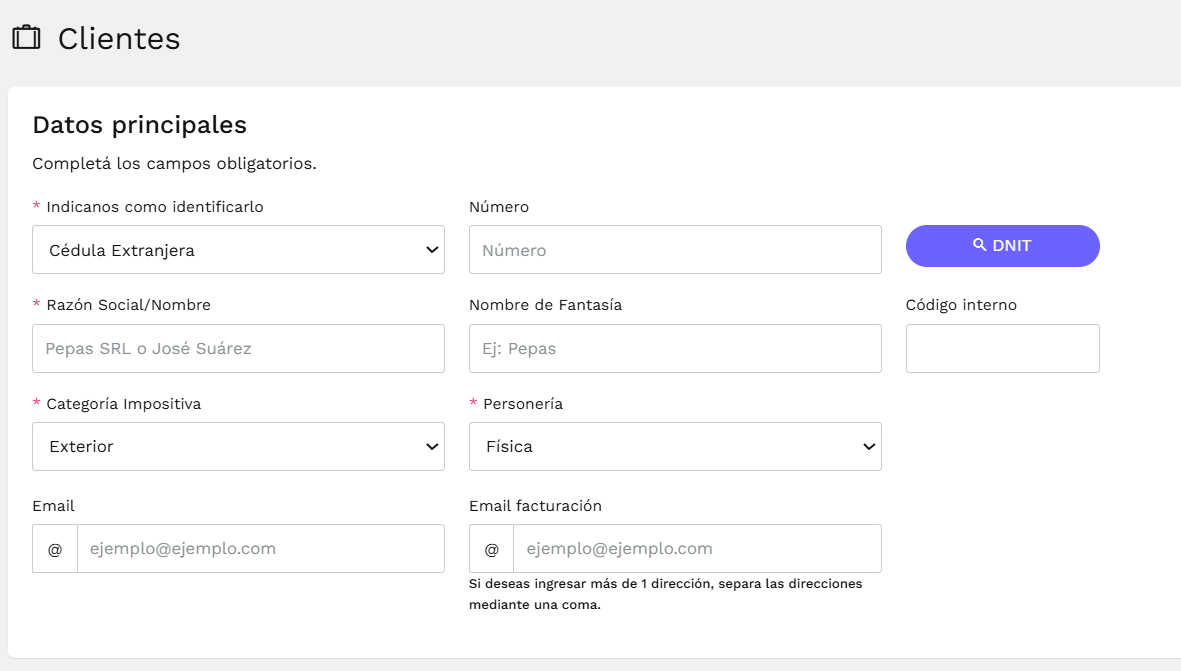Click the 'Código interno' label
1181x671 pixels.
coord(961,305)
